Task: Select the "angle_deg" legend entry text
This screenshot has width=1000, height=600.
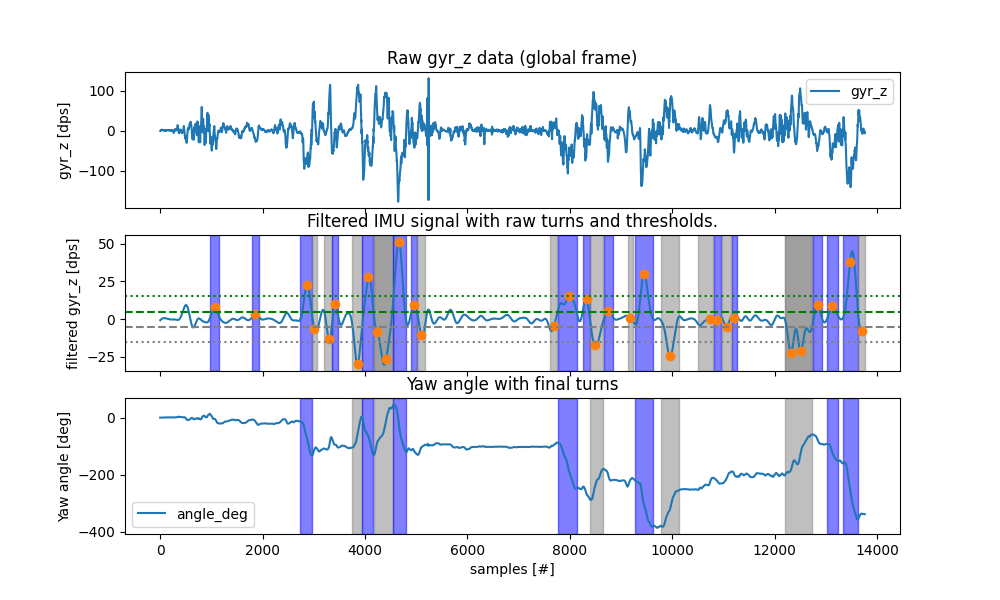Action: [212, 514]
